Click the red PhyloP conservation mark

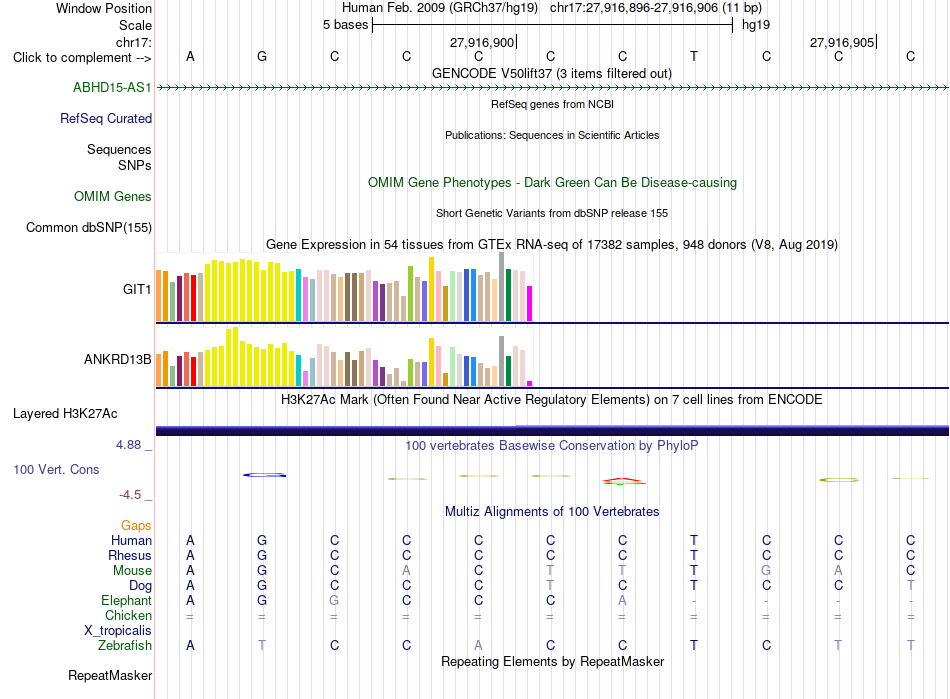[622, 480]
